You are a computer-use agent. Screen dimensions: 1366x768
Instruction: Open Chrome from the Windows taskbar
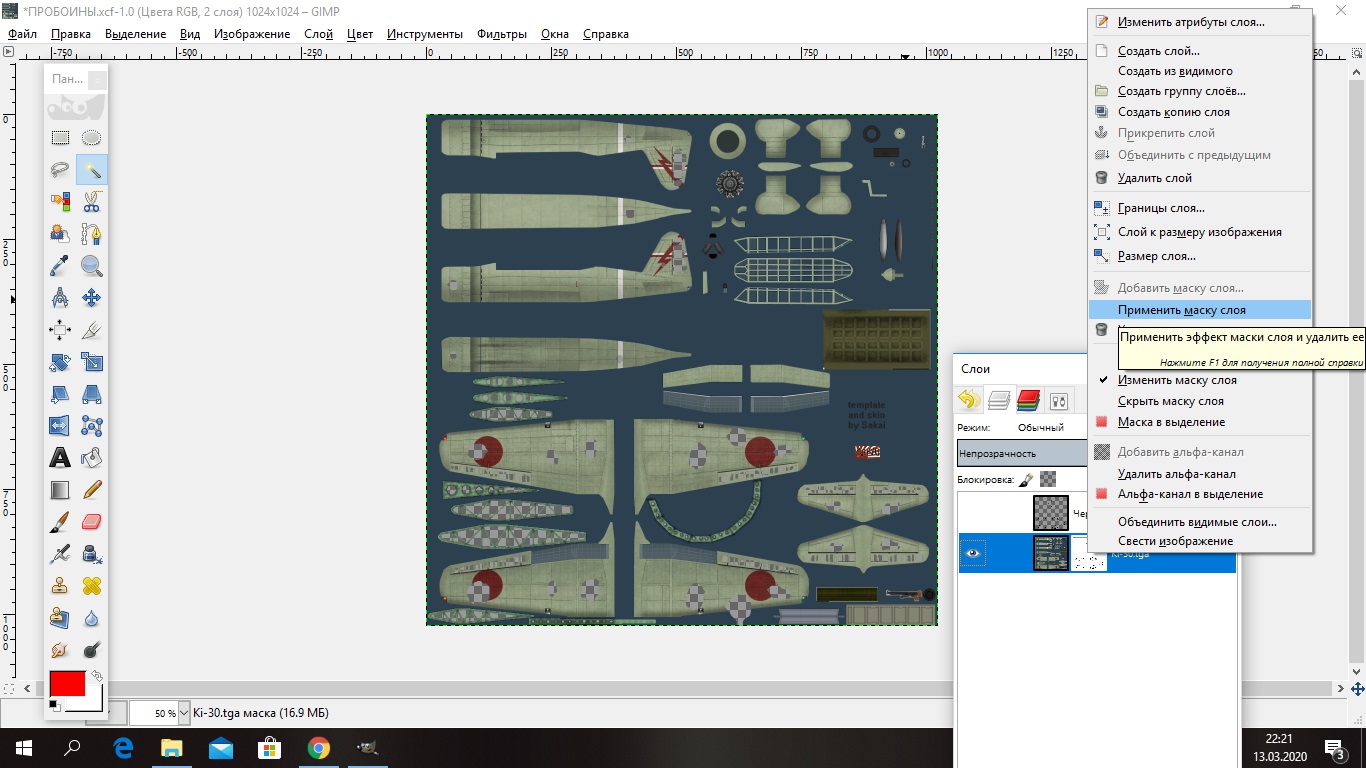click(319, 748)
